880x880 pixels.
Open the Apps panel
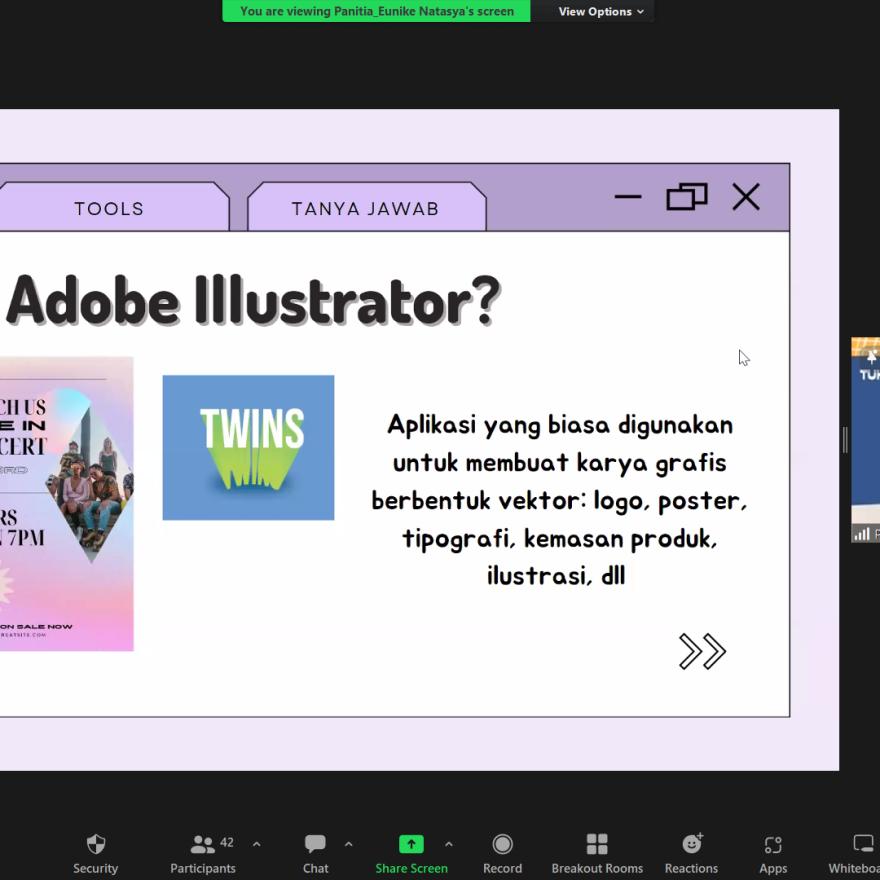point(773,853)
